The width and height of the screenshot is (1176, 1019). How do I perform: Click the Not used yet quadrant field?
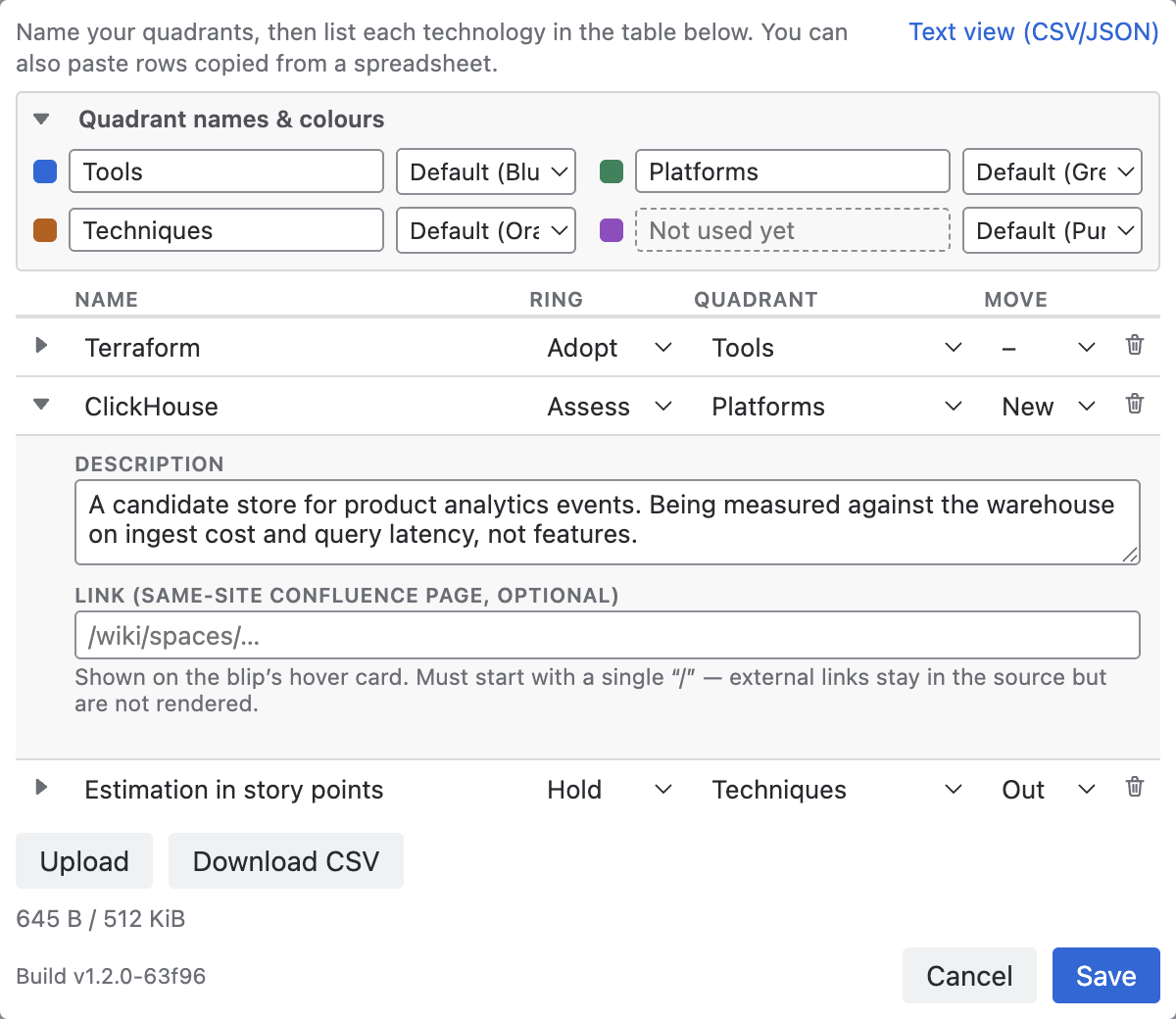click(x=793, y=230)
